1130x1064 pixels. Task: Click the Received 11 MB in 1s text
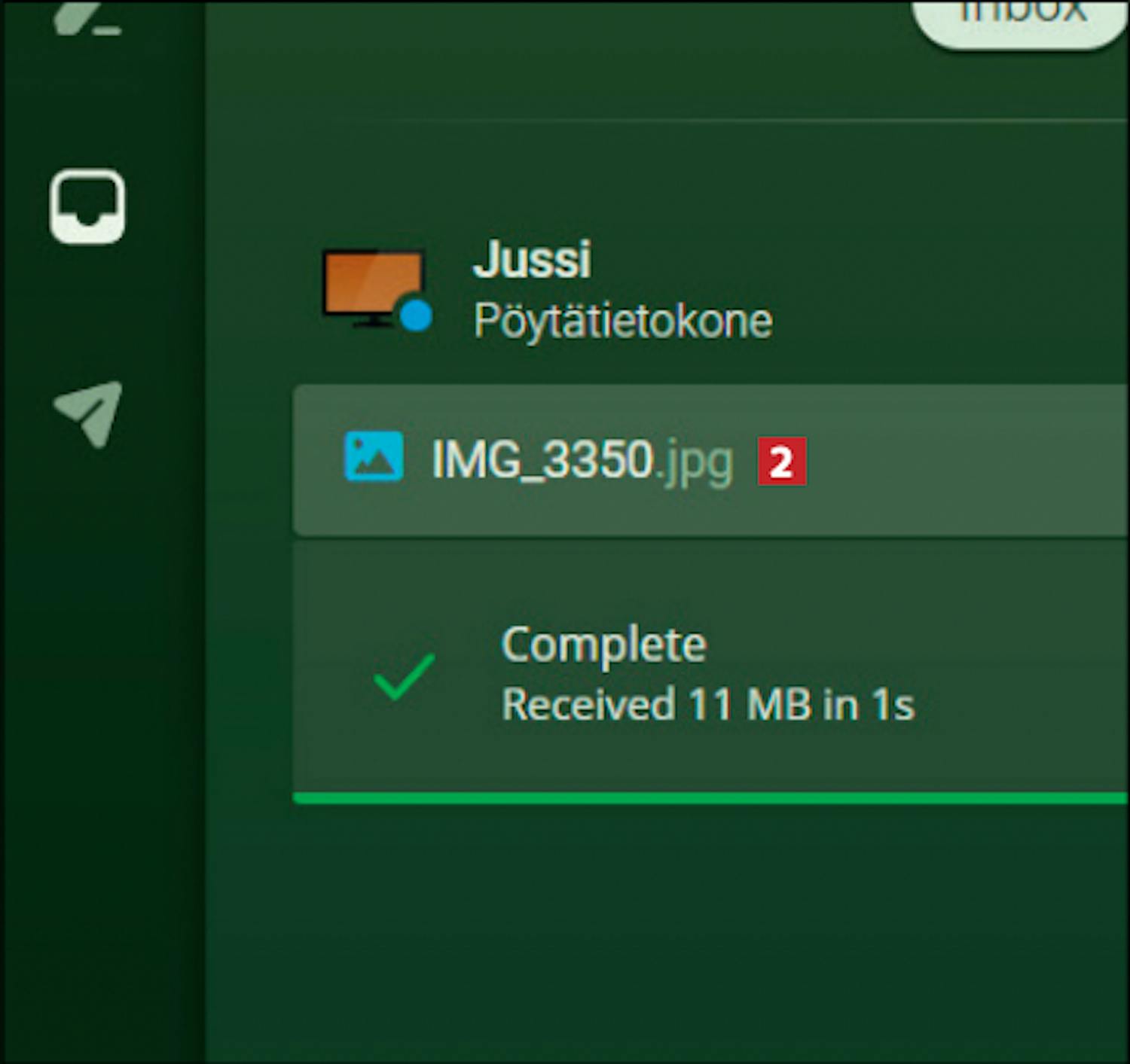[x=708, y=705]
